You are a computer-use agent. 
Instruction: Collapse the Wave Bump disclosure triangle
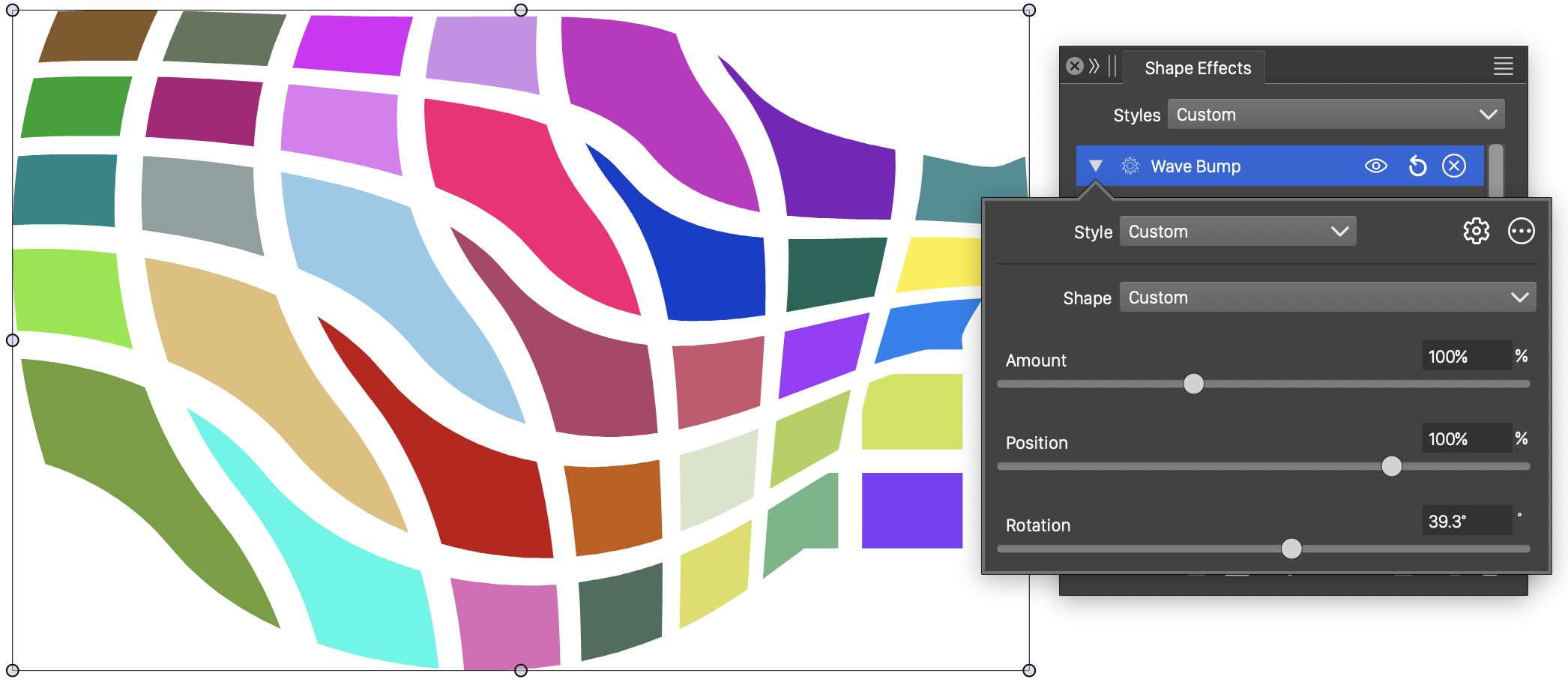pyautogui.click(x=1096, y=166)
